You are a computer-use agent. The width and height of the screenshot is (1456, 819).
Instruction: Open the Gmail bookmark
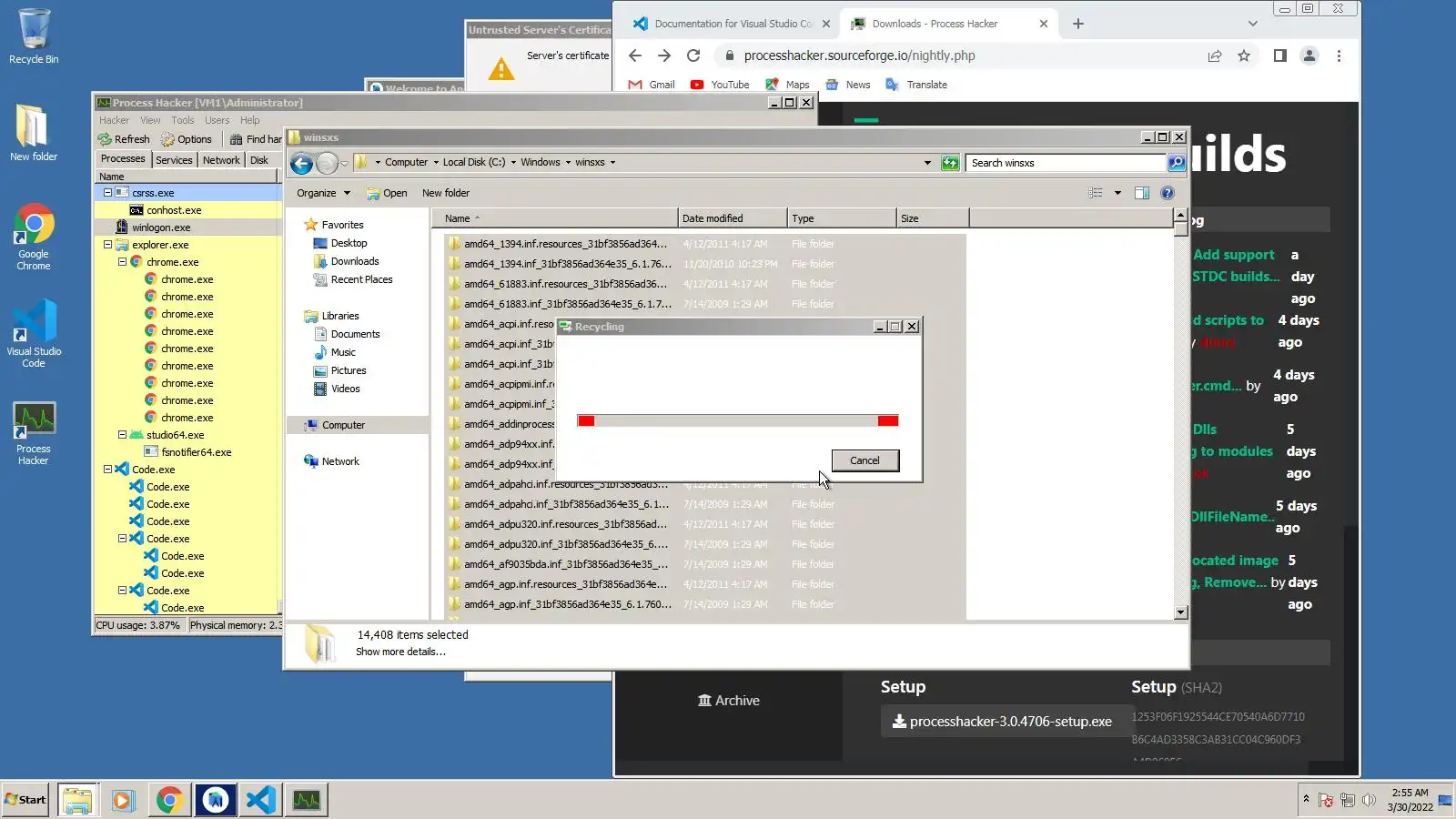(x=652, y=85)
